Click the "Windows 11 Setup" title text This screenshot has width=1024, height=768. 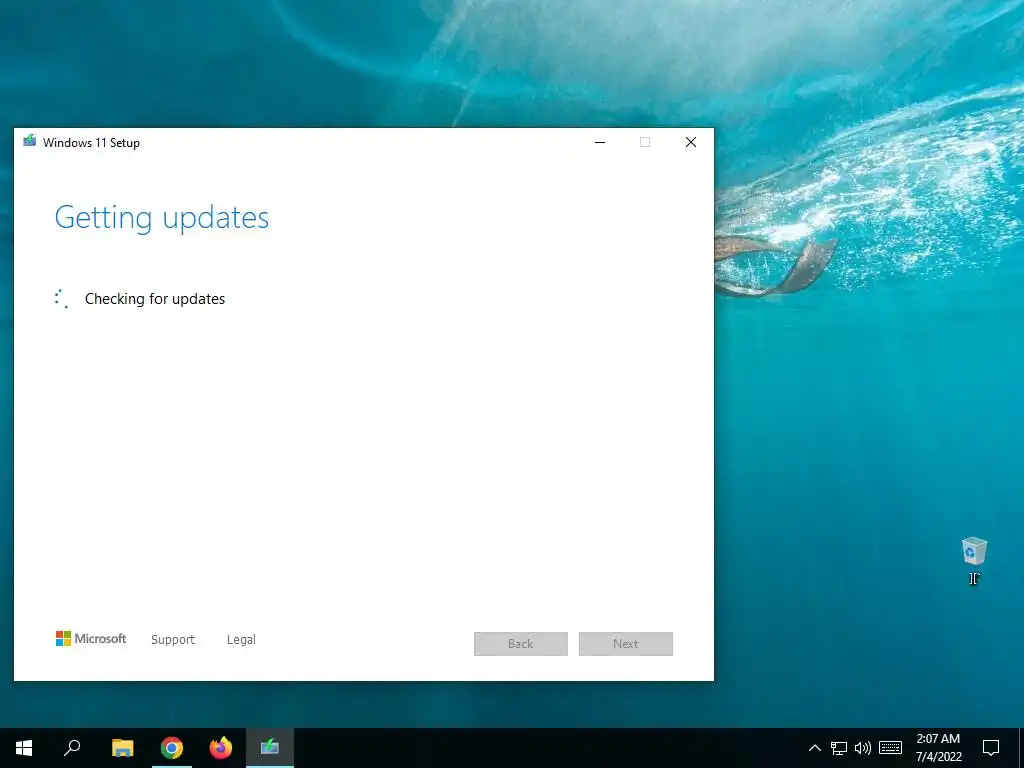[91, 142]
